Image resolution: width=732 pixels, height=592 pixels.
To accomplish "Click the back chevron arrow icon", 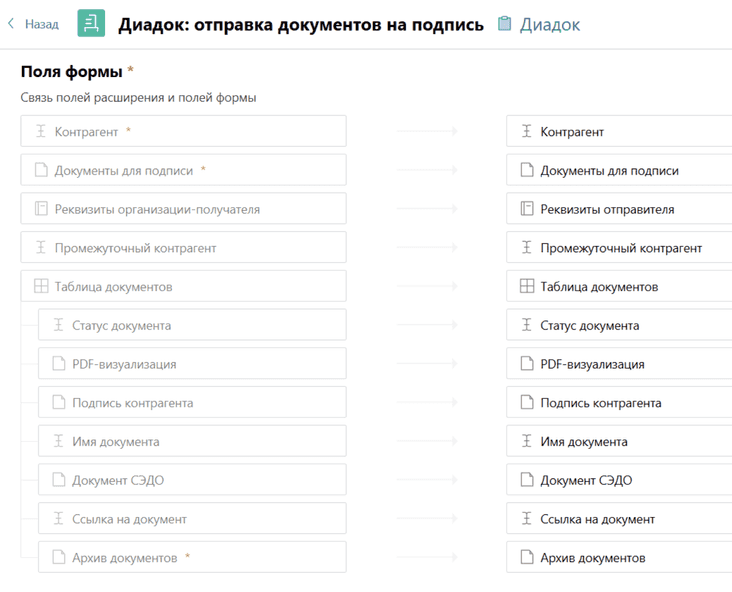I will 11,24.
